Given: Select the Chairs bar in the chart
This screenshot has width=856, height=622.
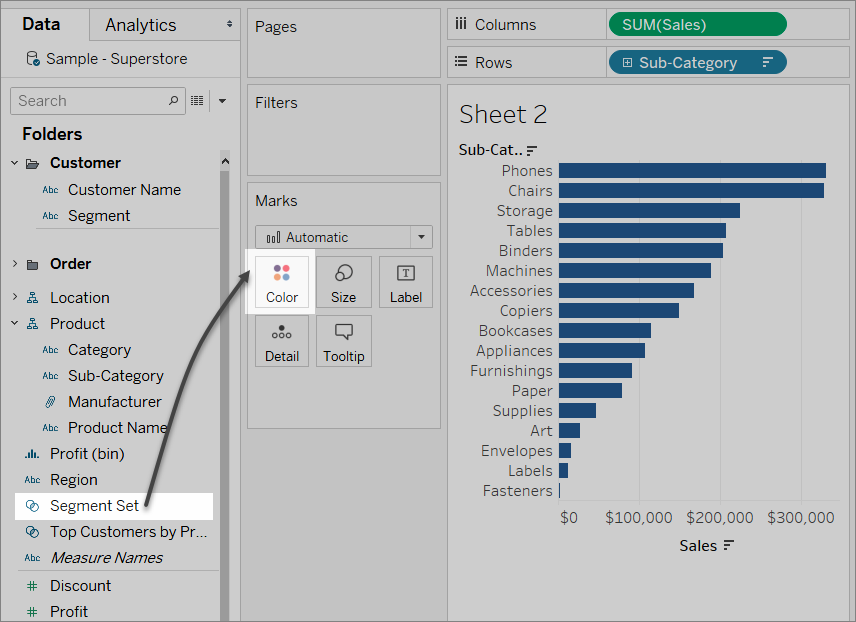Looking at the screenshot, I should coord(691,191).
